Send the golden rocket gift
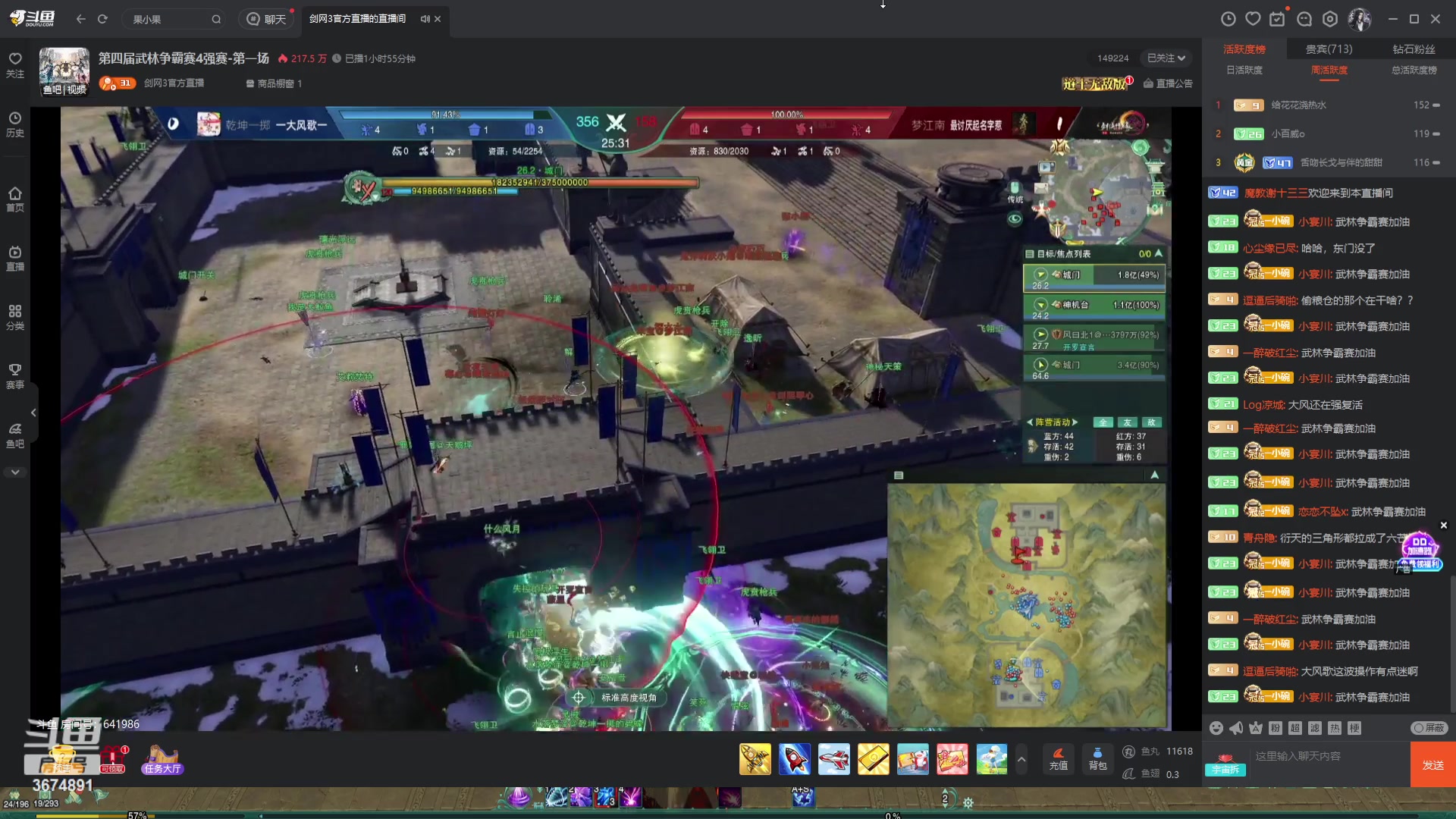This screenshot has height=819, width=1456. [755, 759]
